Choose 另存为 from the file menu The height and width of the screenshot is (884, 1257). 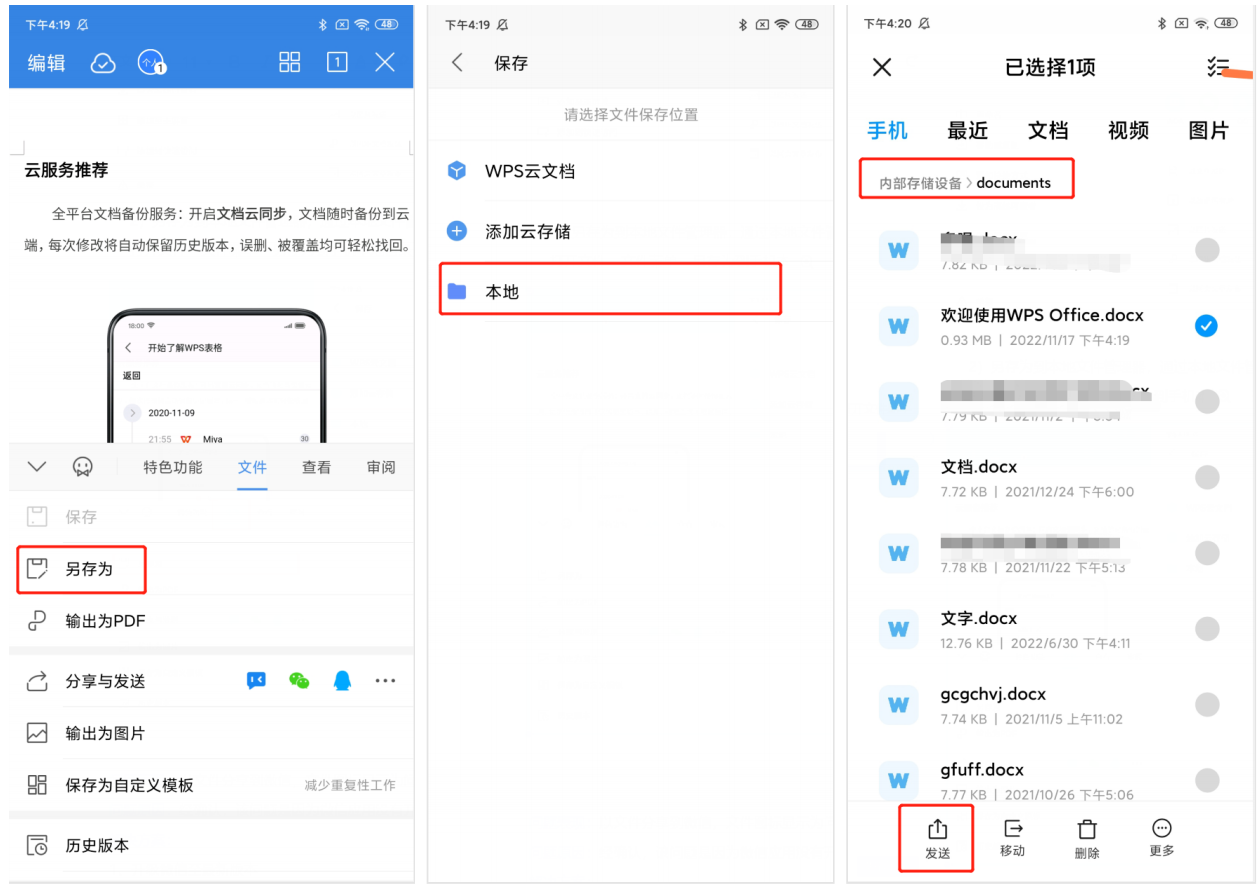[82, 569]
